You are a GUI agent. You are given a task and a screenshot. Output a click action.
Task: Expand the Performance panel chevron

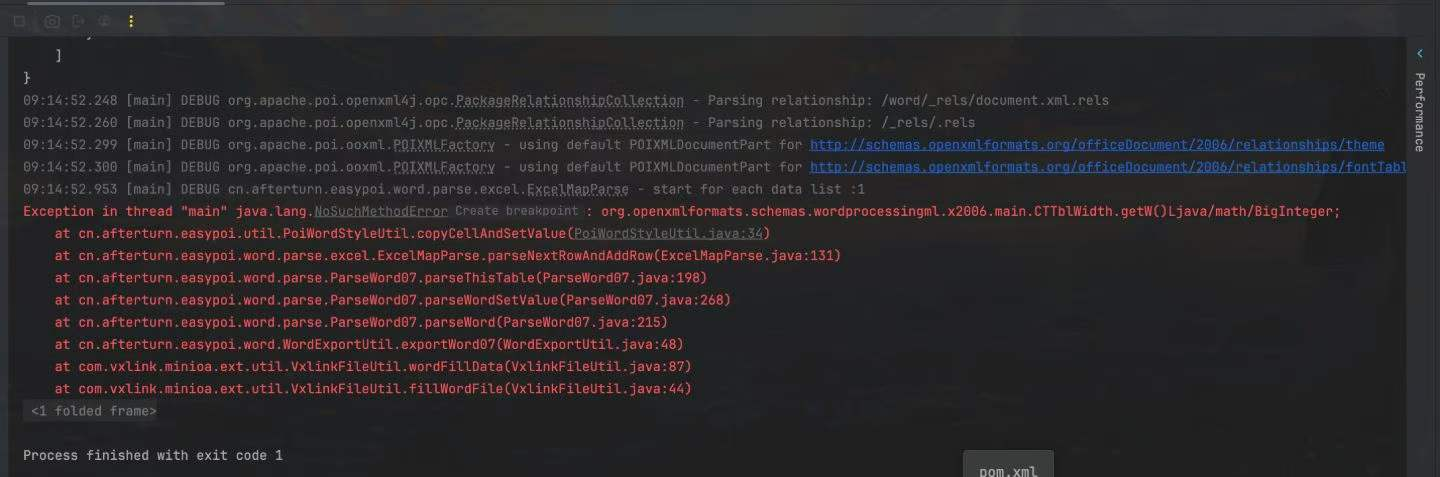pyautogui.click(x=1419, y=53)
